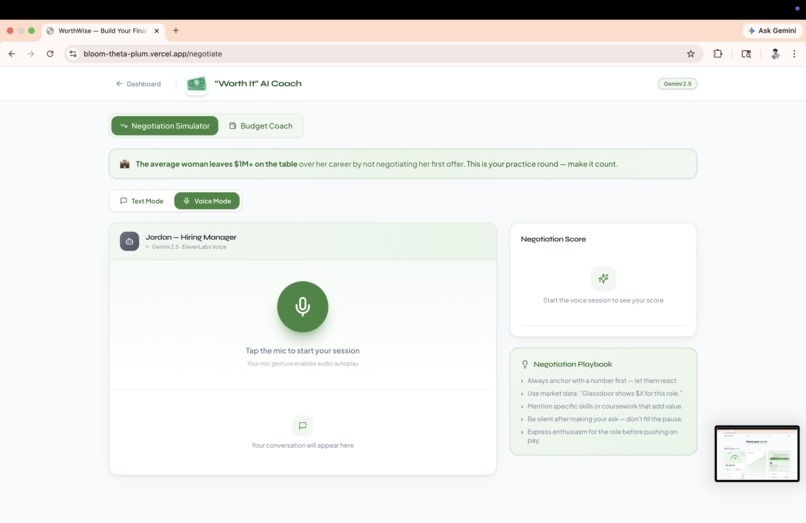Image resolution: width=806 pixels, height=523 pixels.
Task: Click the sparkle icon in Negotiation Score
Action: [603, 278]
